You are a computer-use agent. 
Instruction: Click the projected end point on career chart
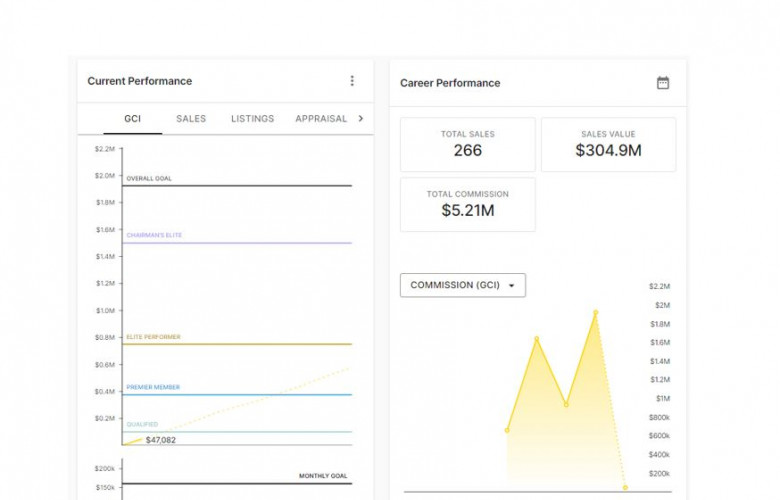[625, 488]
